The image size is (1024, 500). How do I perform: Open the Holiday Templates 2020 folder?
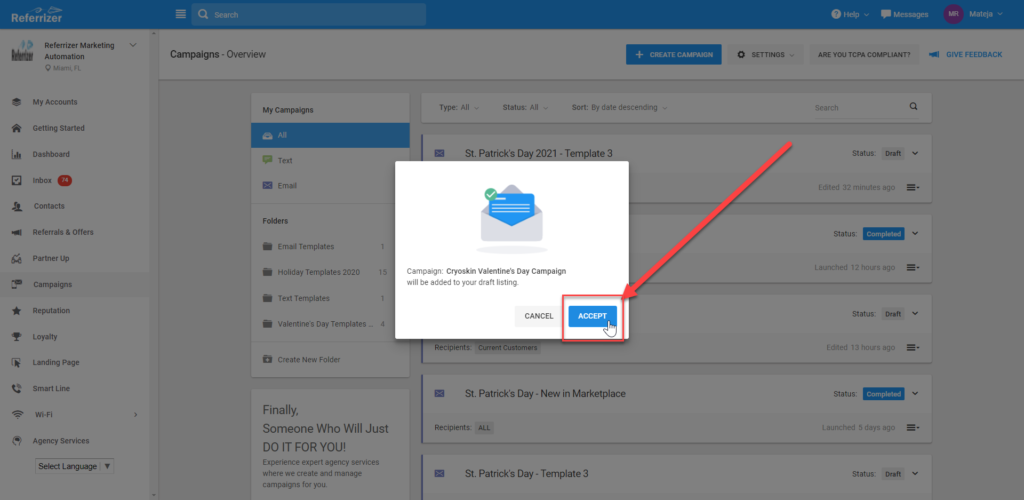tap(319, 272)
